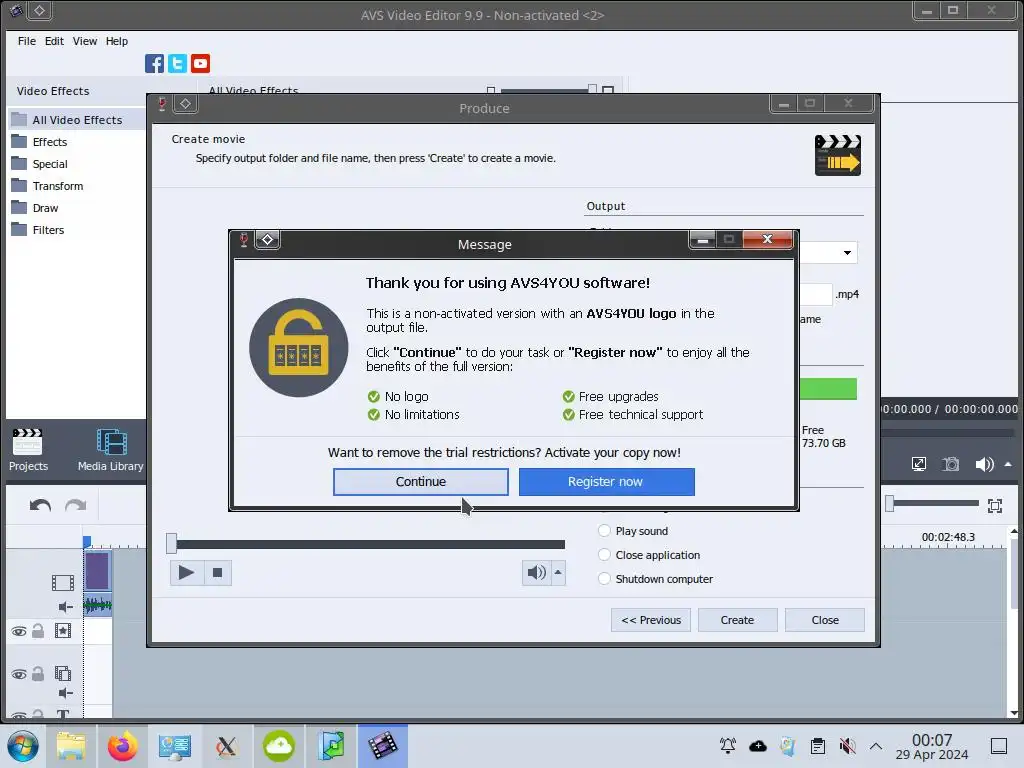This screenshot has height=768, width=1024.
Task: Click the AVS Video Editor taskbar icon
Action: coord(383,746)
